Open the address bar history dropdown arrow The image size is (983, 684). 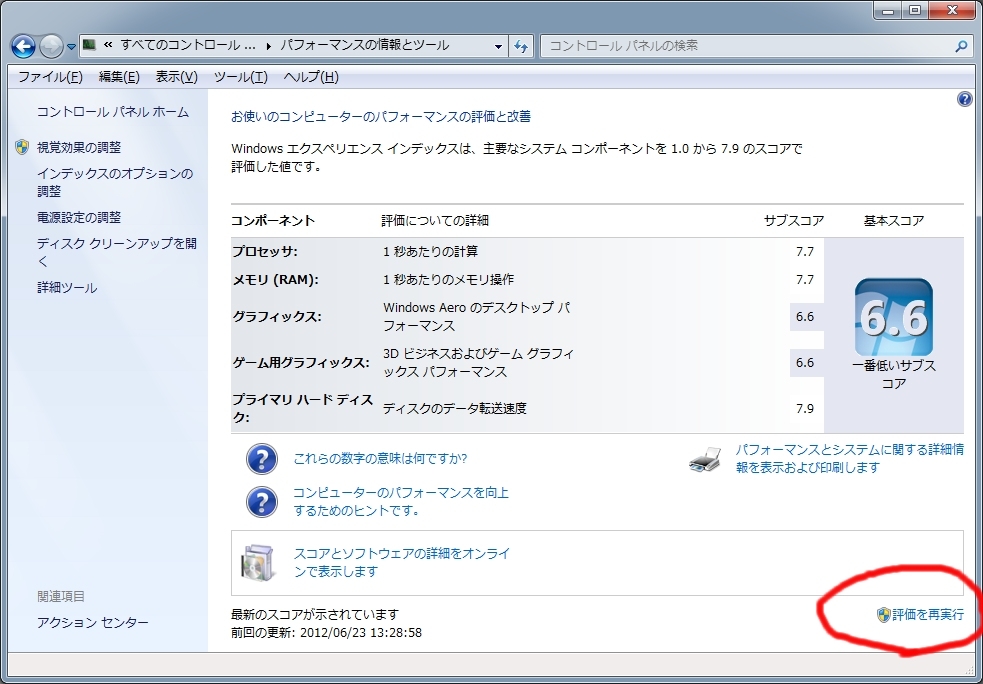pyautogui.click(x=499, y=46)
